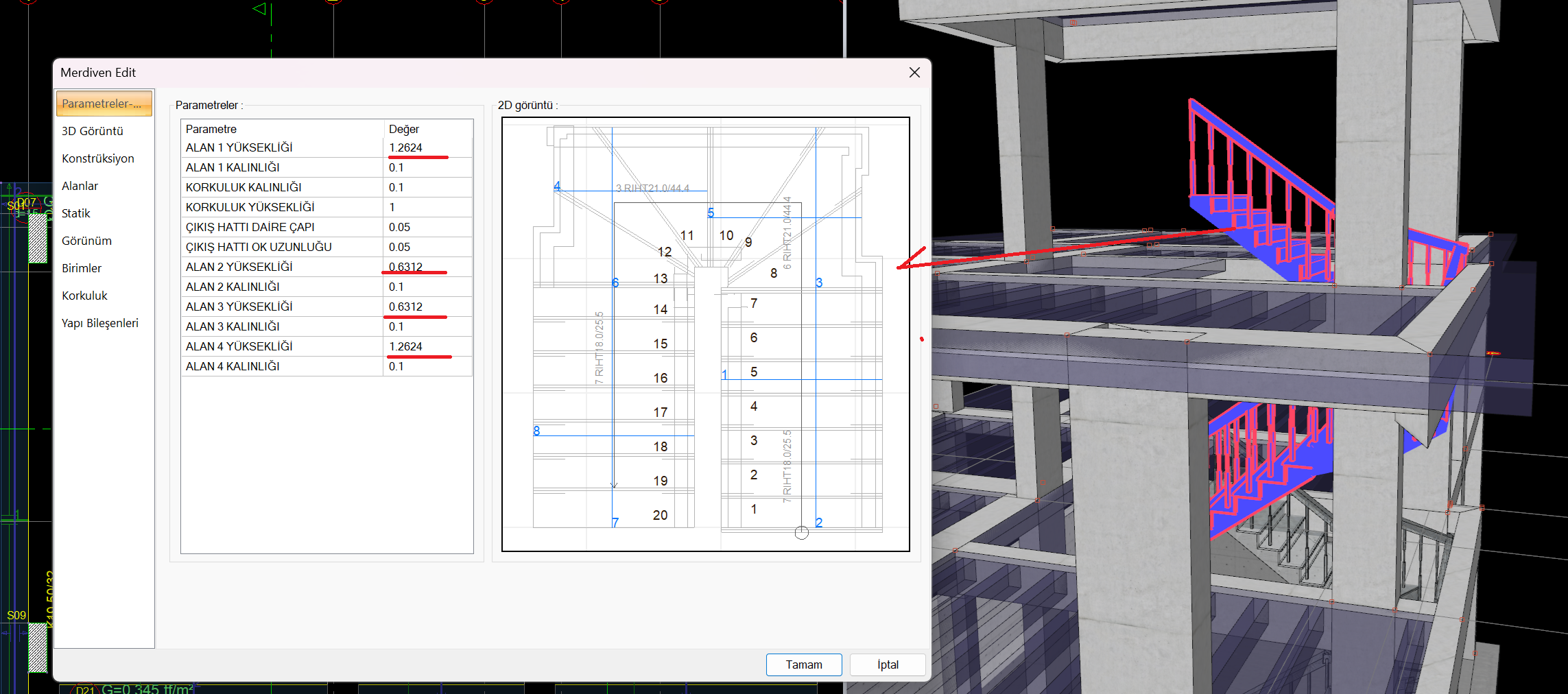Confirm changes with the Tamam button
Viewport: 1568px width, 694px height.
(803, 665)
